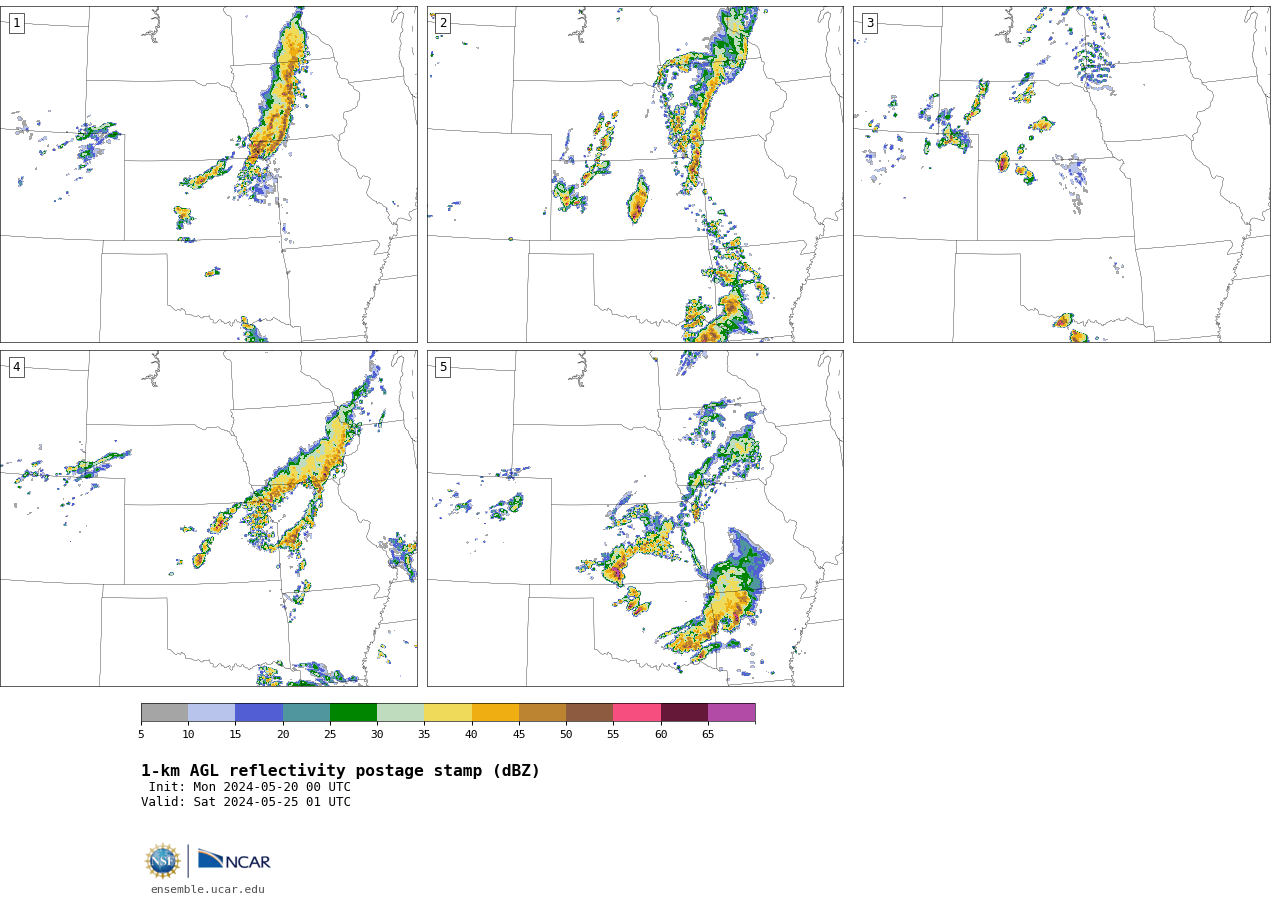This screenshot has width=1280, height=901.
Task: Click the colorbar tick label 50
Action: click(x=566, y=735)
